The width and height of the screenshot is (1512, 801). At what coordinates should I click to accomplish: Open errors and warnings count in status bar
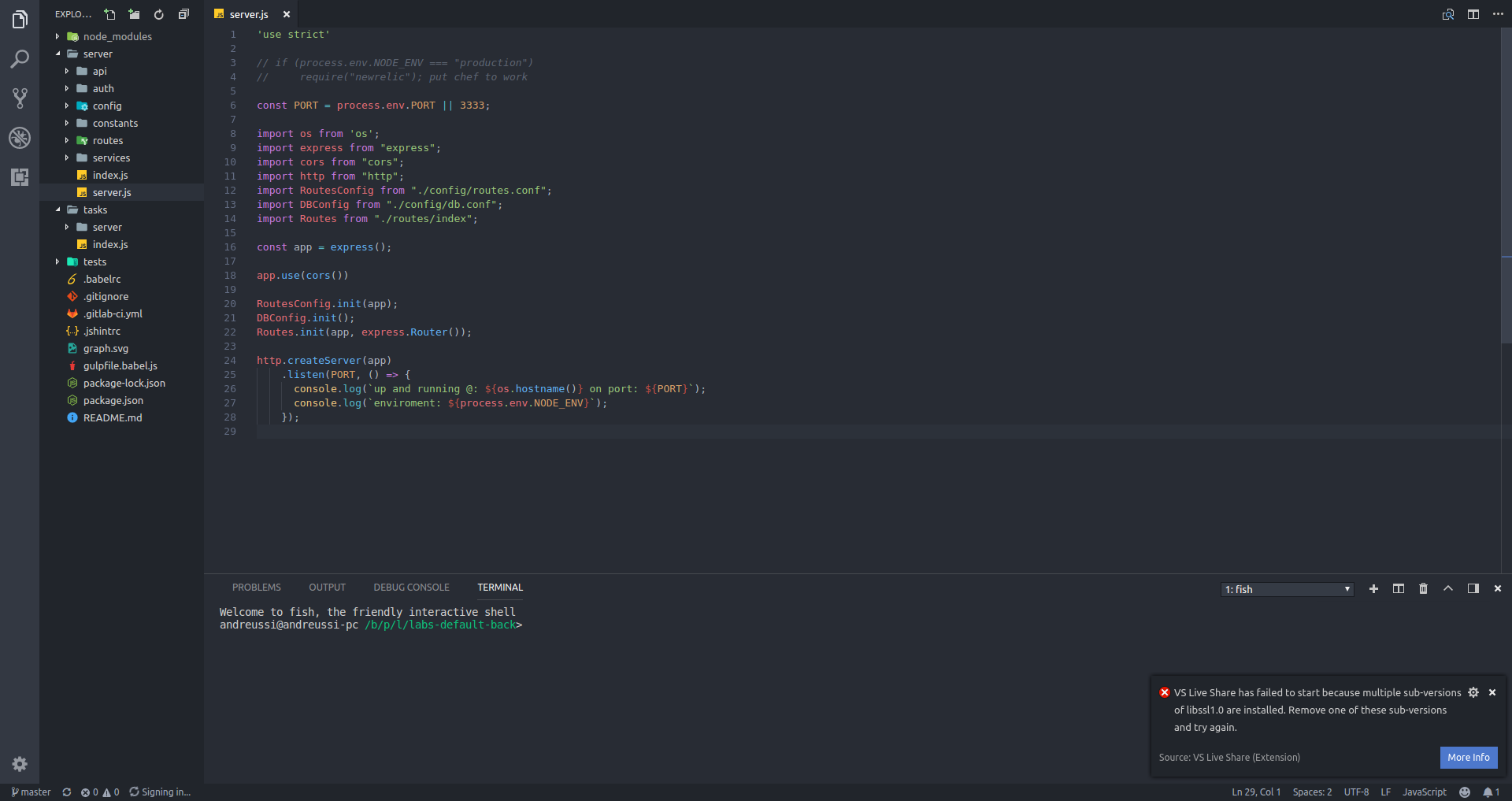click(x=100, y=792)
